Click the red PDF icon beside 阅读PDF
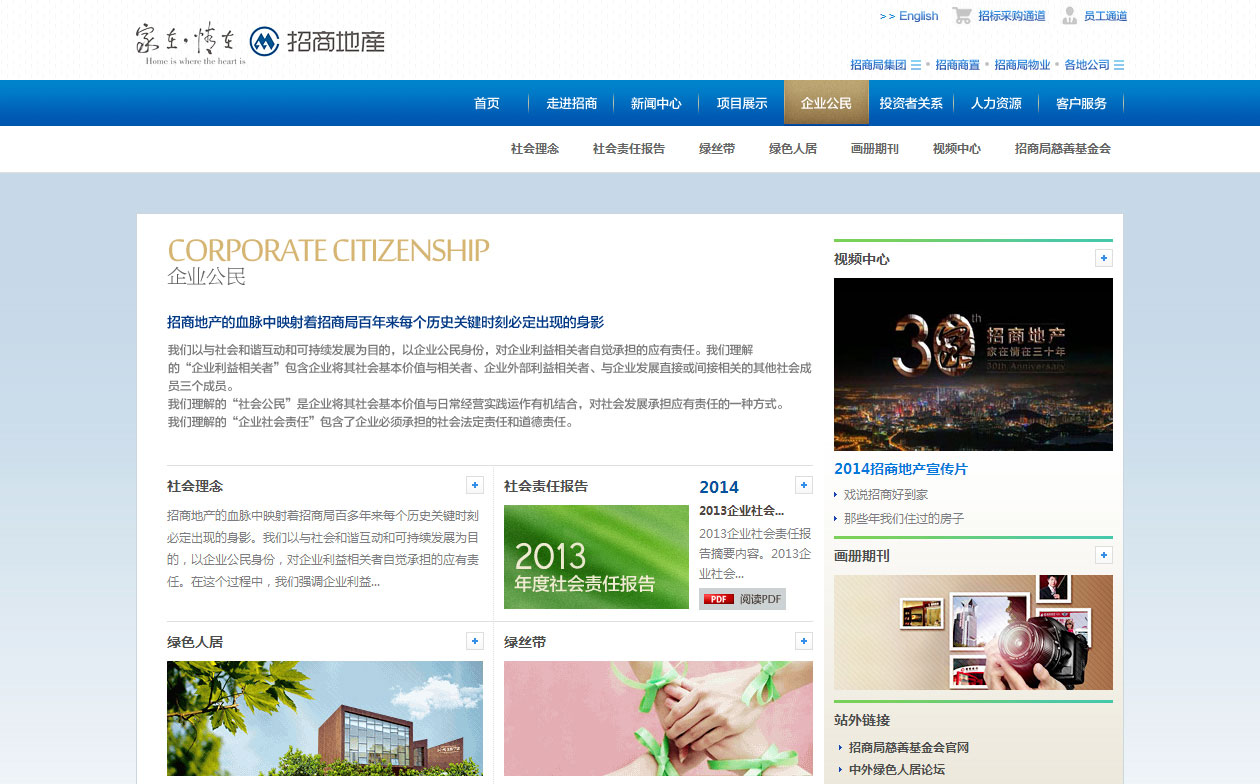Image resolution: width=1260 pixels, height=784 pixels. pyautogui.click(x=718, y=599)
